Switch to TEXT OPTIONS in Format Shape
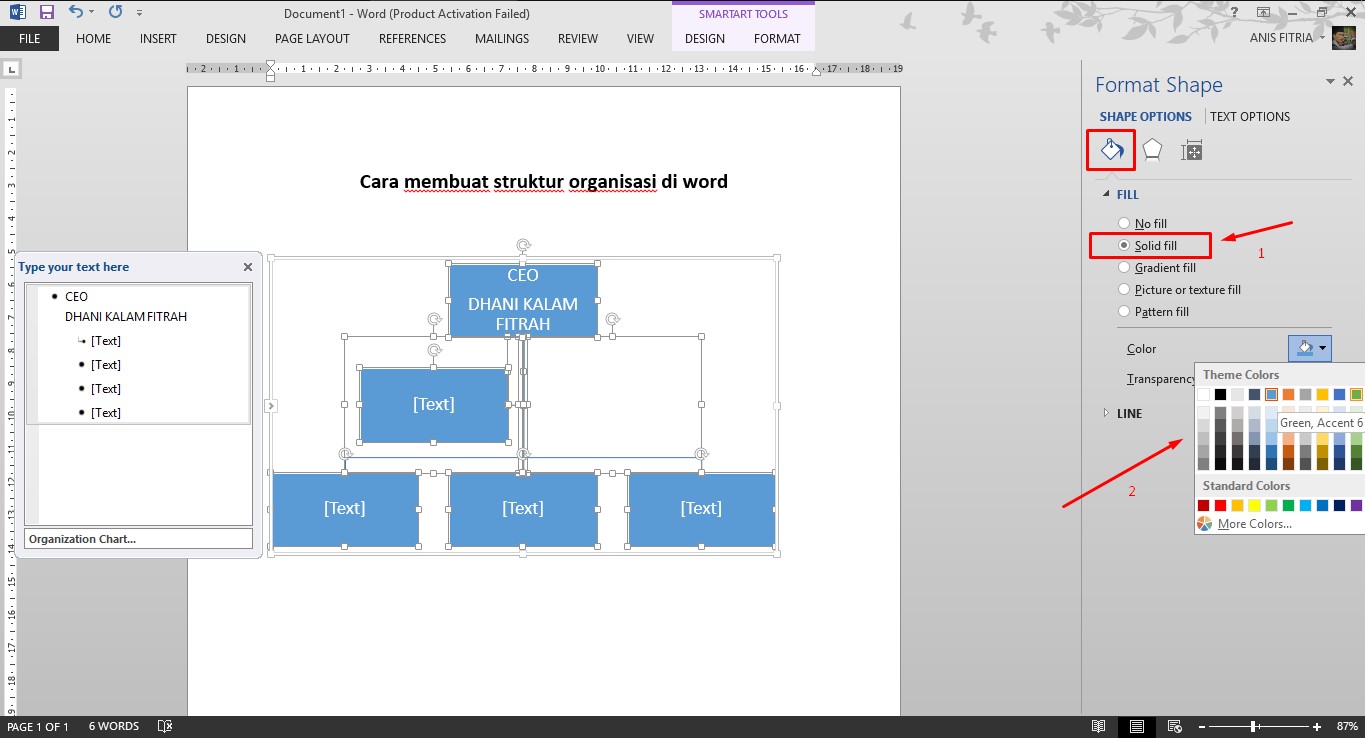The width and height of the screenshot is (1365, 738). point(1250,117)
